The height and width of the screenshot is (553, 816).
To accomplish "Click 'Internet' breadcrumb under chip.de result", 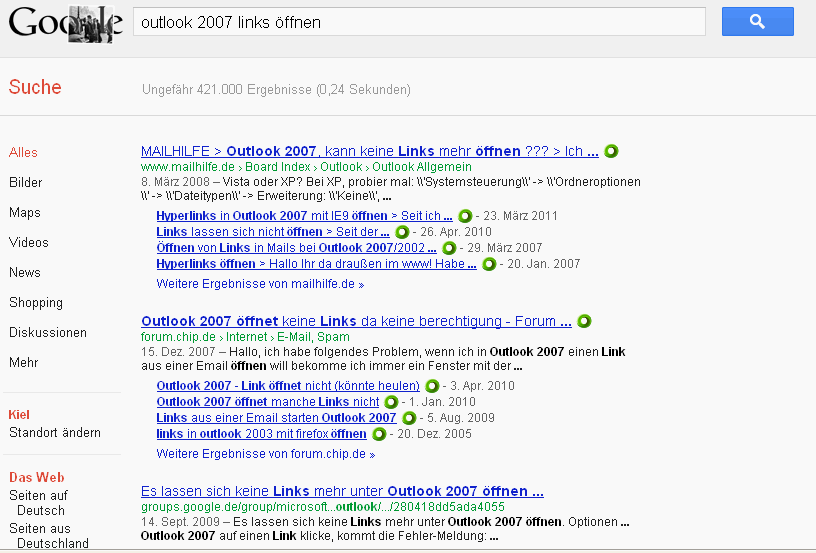I will [246, 337].
